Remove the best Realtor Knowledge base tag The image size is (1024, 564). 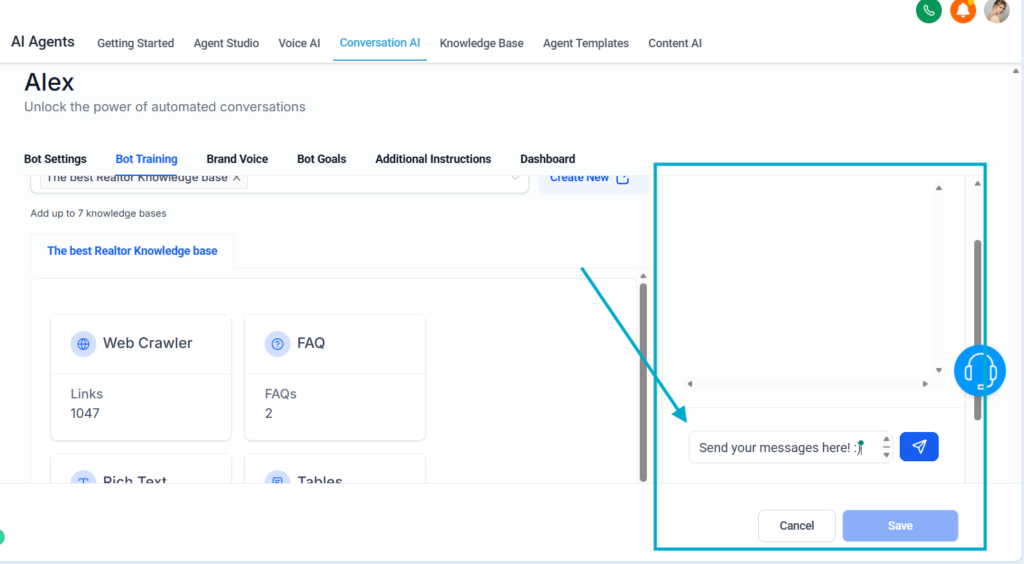click(x=237, y=177)
